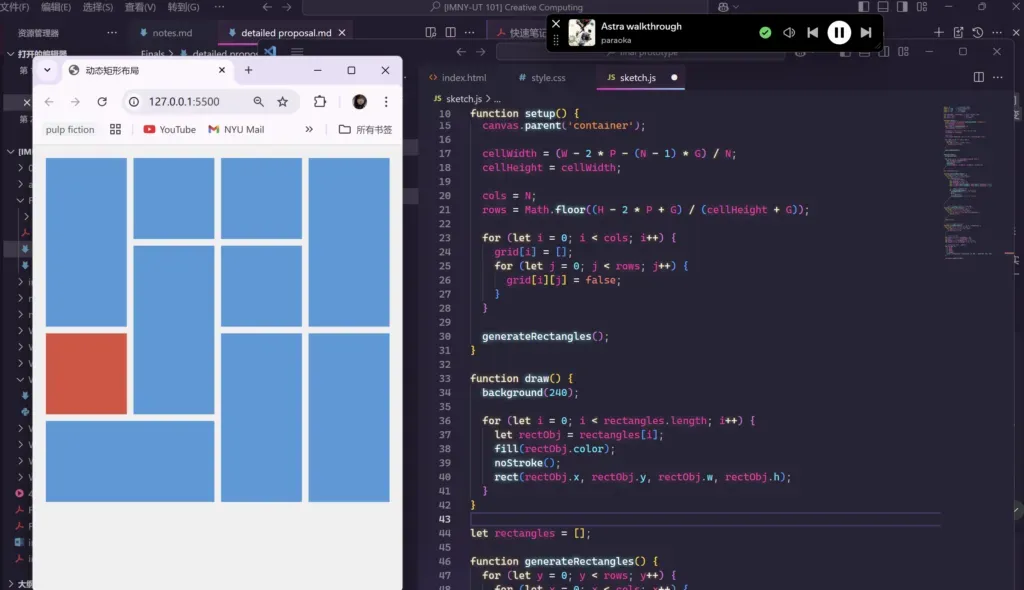This screenshot has height=590, width=1024.
Task: Bookmark this page with the star icon
Action: click(282, 101)
